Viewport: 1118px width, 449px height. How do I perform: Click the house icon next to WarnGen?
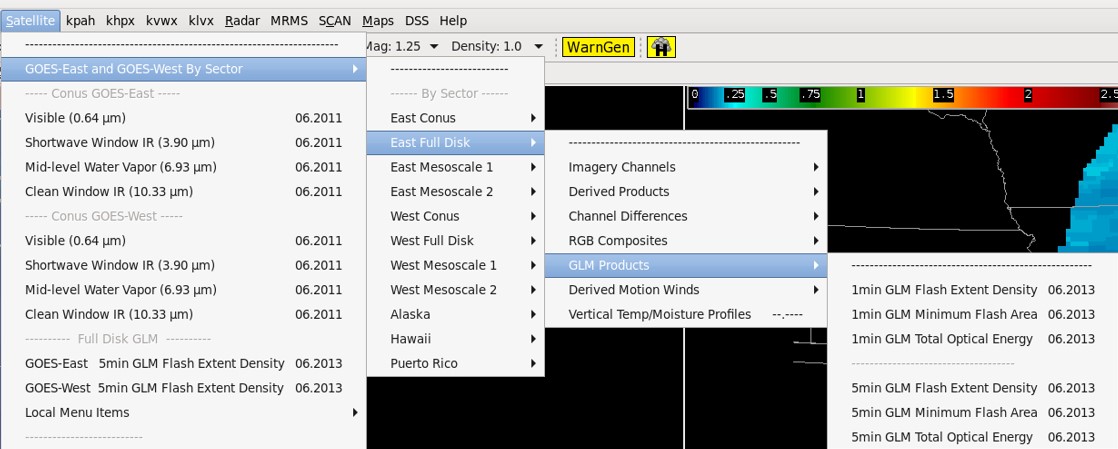[x=661, y=47]
